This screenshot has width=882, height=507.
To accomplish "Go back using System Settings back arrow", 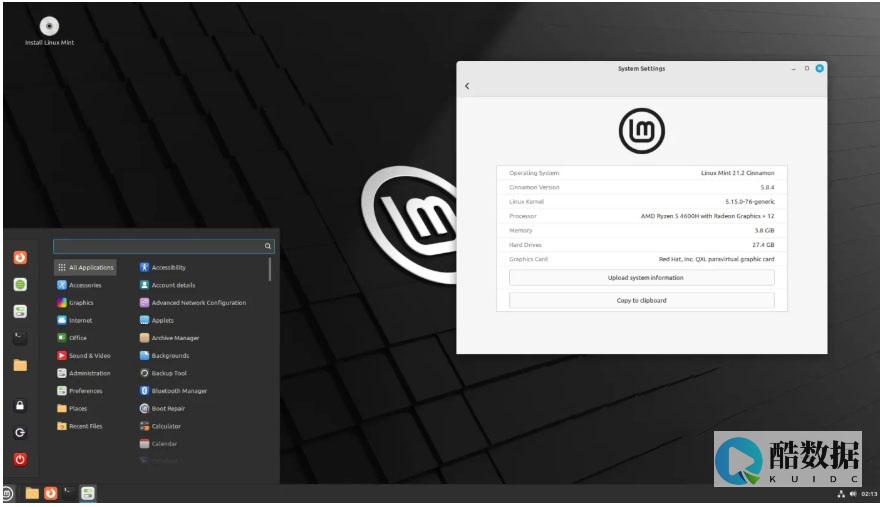I will click(x=467, y=86).
